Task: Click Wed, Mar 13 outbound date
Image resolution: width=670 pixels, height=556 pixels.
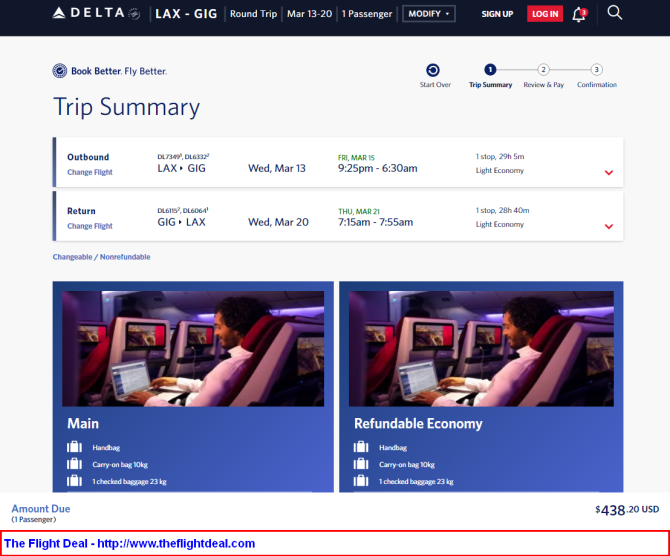Action: tap(277, 168)
